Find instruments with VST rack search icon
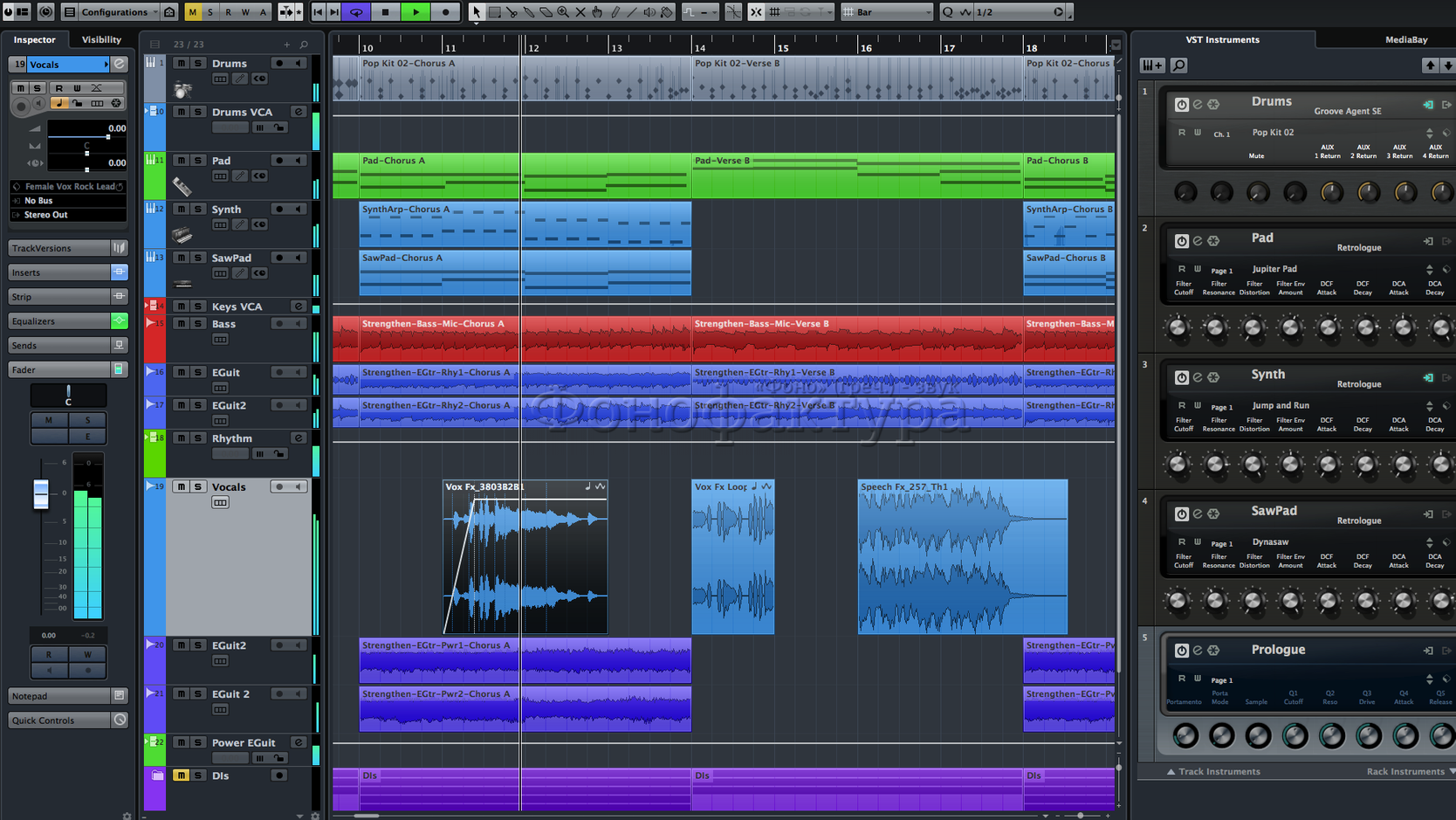 (1178, 65)
